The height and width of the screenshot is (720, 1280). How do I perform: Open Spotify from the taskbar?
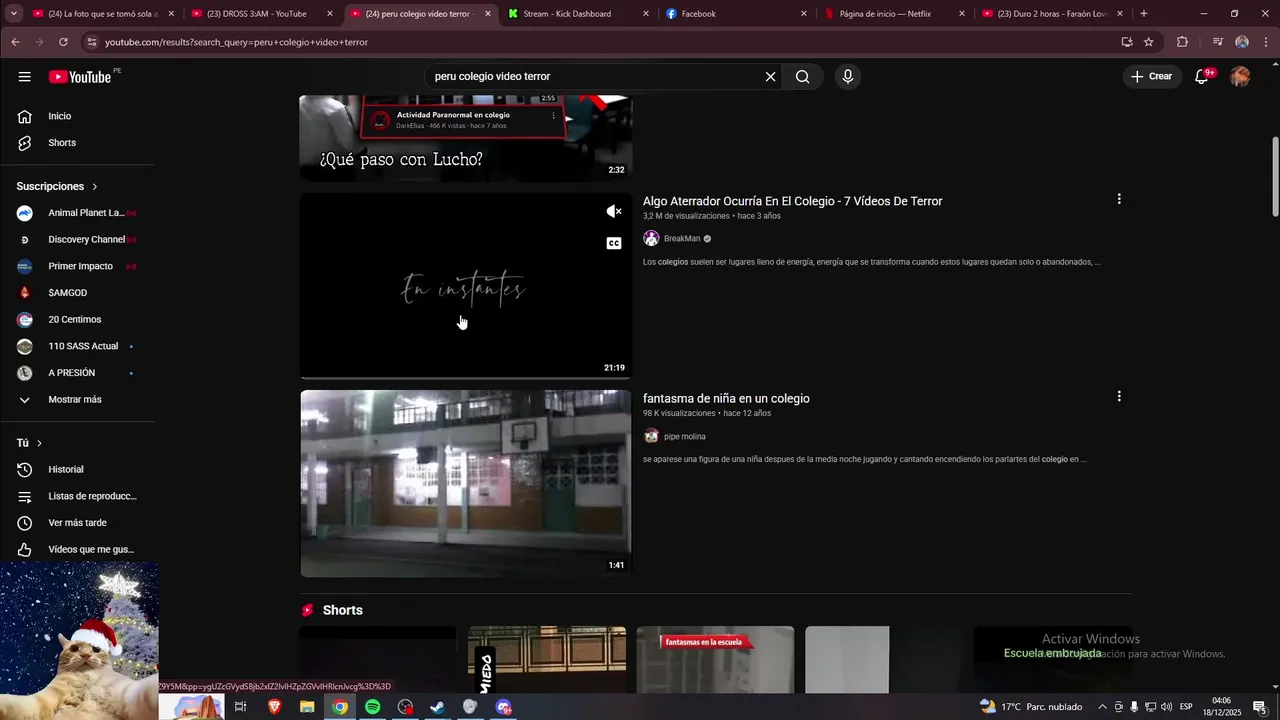tap(372, 707)
